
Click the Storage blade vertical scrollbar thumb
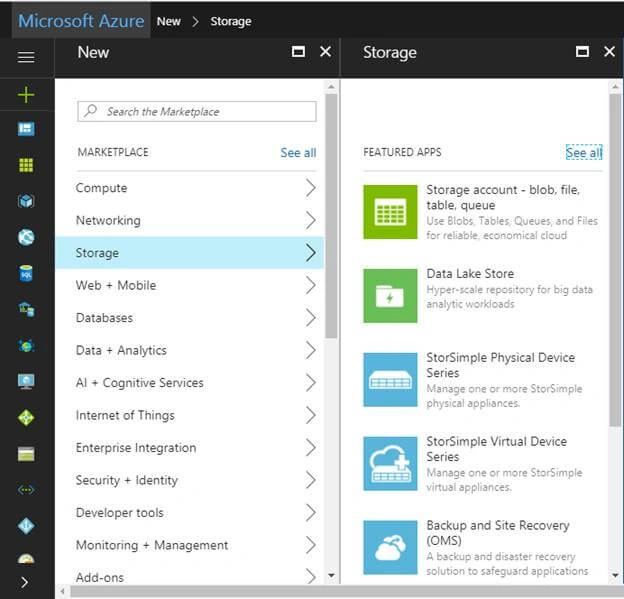coord(615,261)
